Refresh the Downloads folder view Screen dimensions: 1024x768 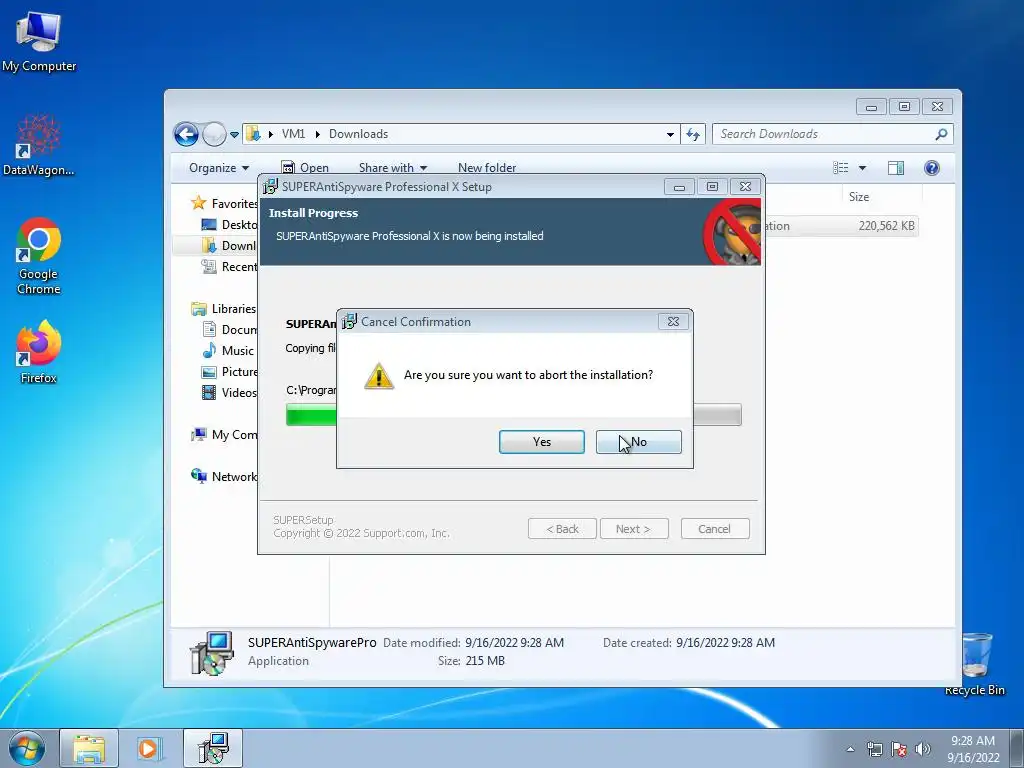[x=693, y=135]
